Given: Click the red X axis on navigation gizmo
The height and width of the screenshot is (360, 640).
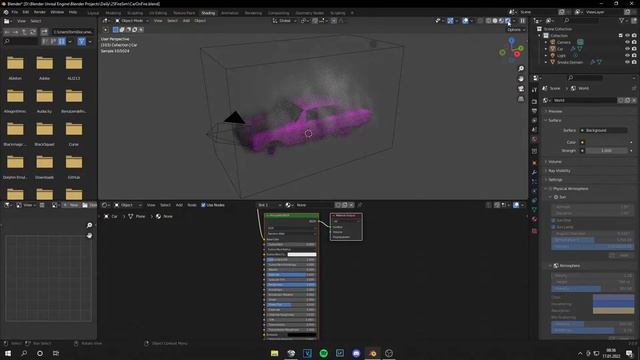Looking at the screenshot, I should point(517,54).
